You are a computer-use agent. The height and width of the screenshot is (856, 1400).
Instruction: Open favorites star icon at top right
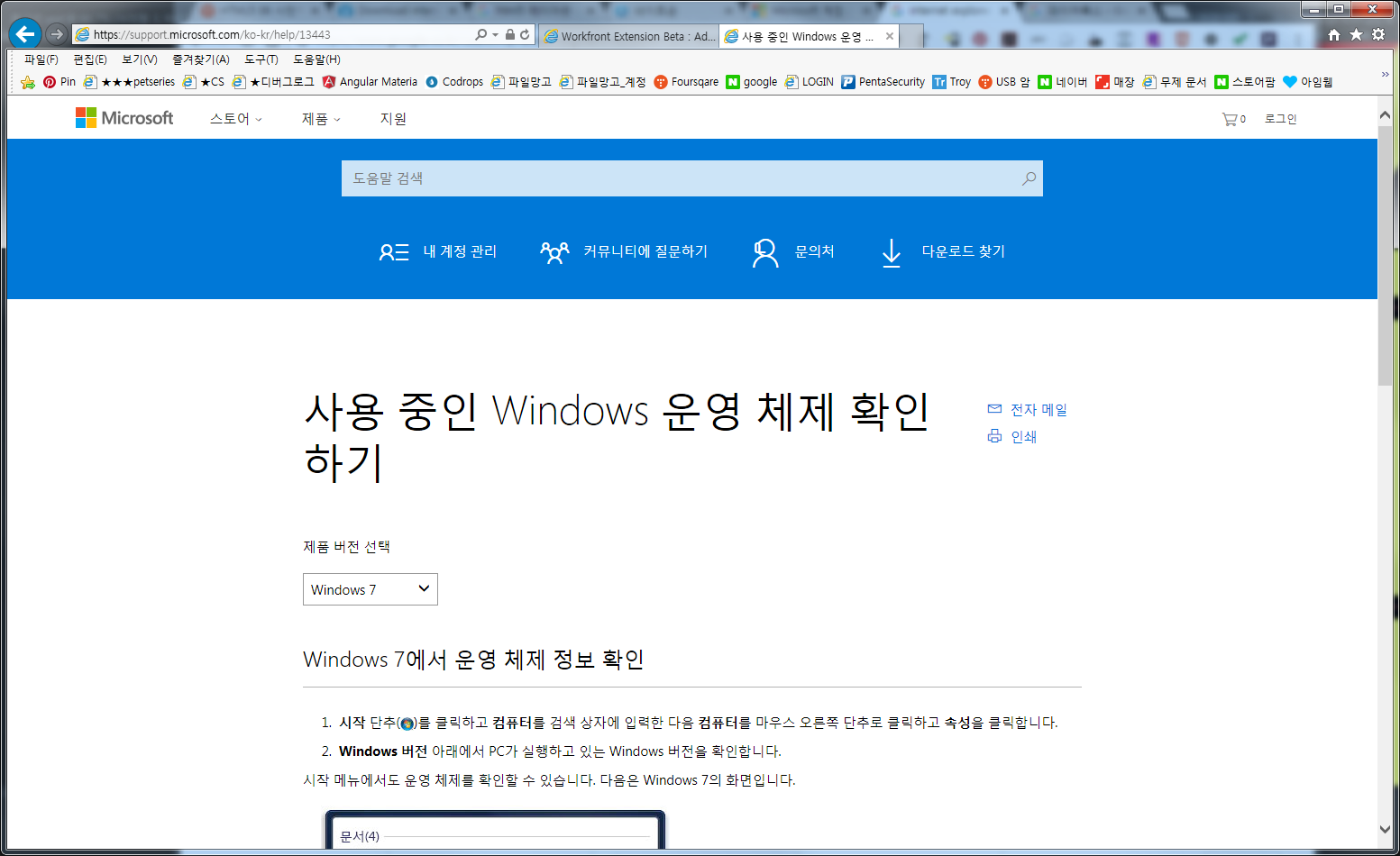click(1356, 34)
